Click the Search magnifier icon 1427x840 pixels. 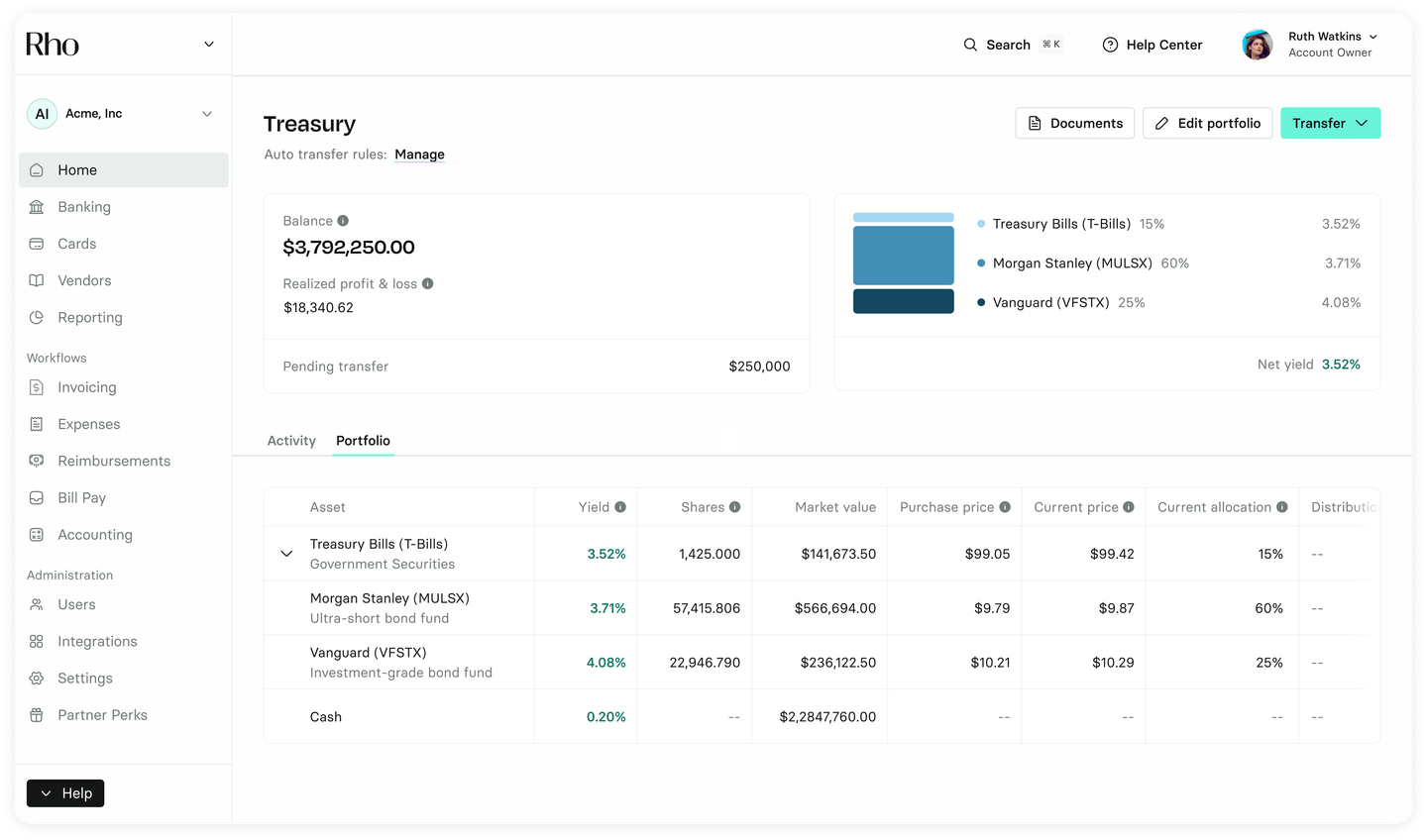point(970,45)
